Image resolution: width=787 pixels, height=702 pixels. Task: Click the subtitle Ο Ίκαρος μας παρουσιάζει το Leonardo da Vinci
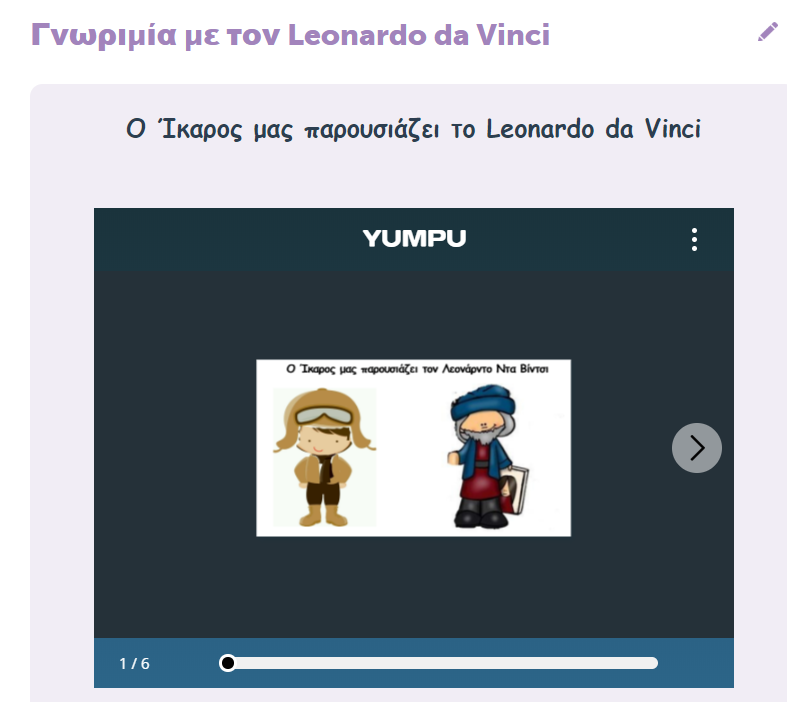pos(413,129)
